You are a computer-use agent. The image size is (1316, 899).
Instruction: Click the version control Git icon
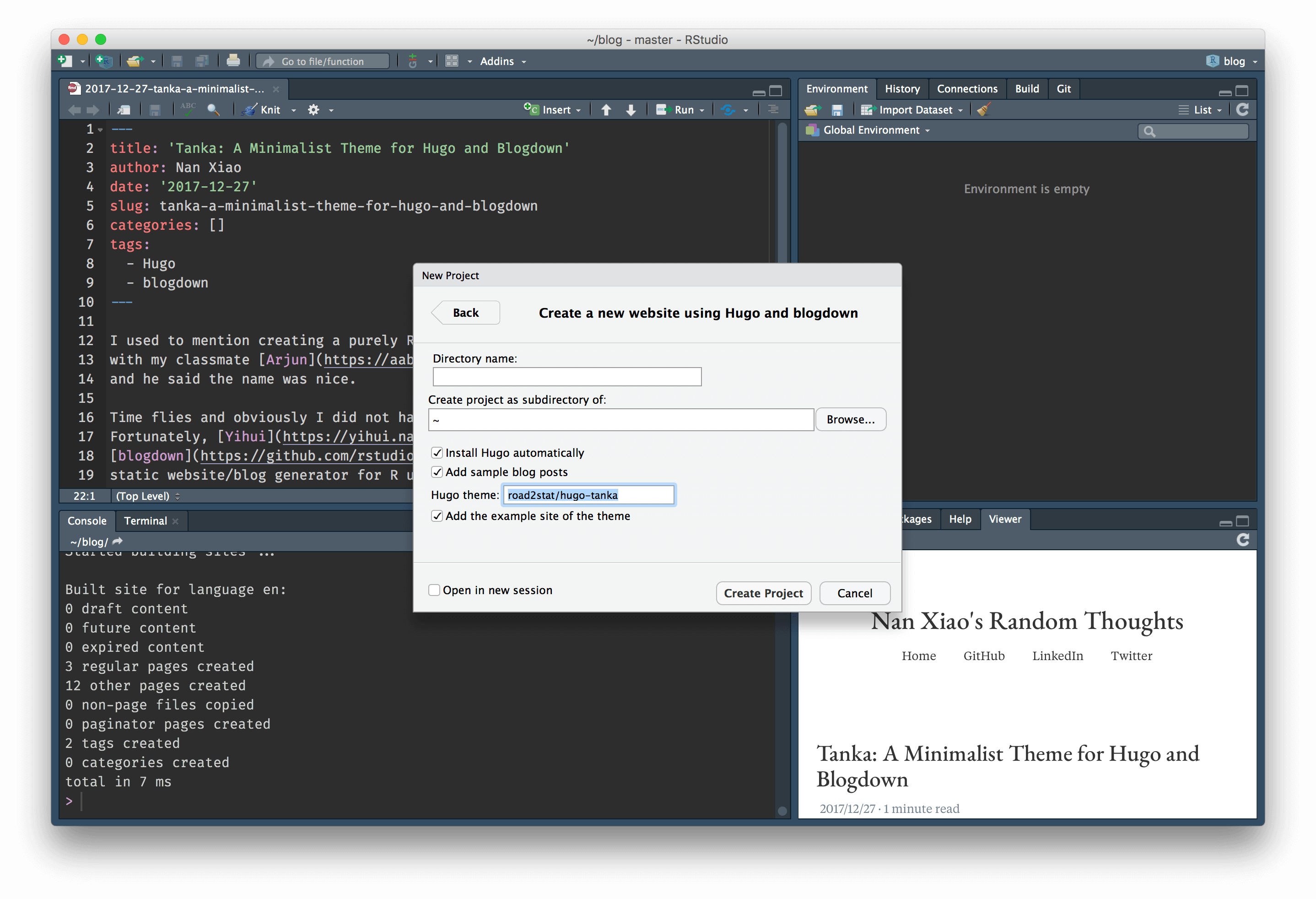413,60
